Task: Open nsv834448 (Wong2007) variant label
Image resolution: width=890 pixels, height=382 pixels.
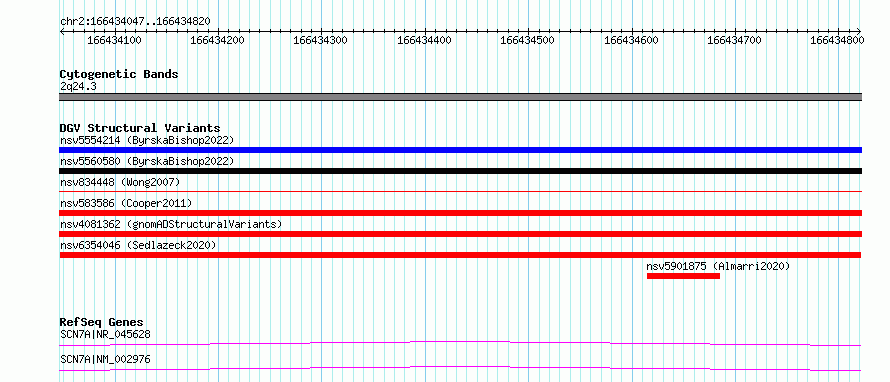Action: [120, 182]
